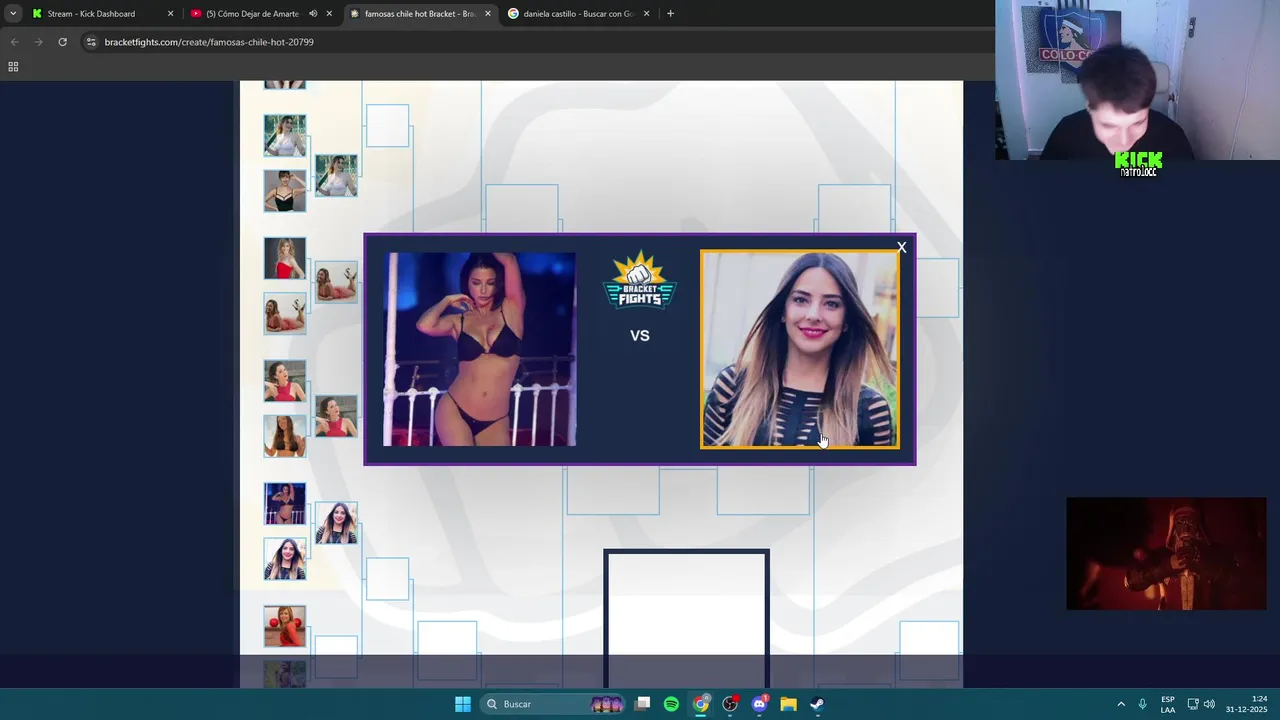Close the daniela castillo Google tab

pyautogui.click(x=646, y=14)
